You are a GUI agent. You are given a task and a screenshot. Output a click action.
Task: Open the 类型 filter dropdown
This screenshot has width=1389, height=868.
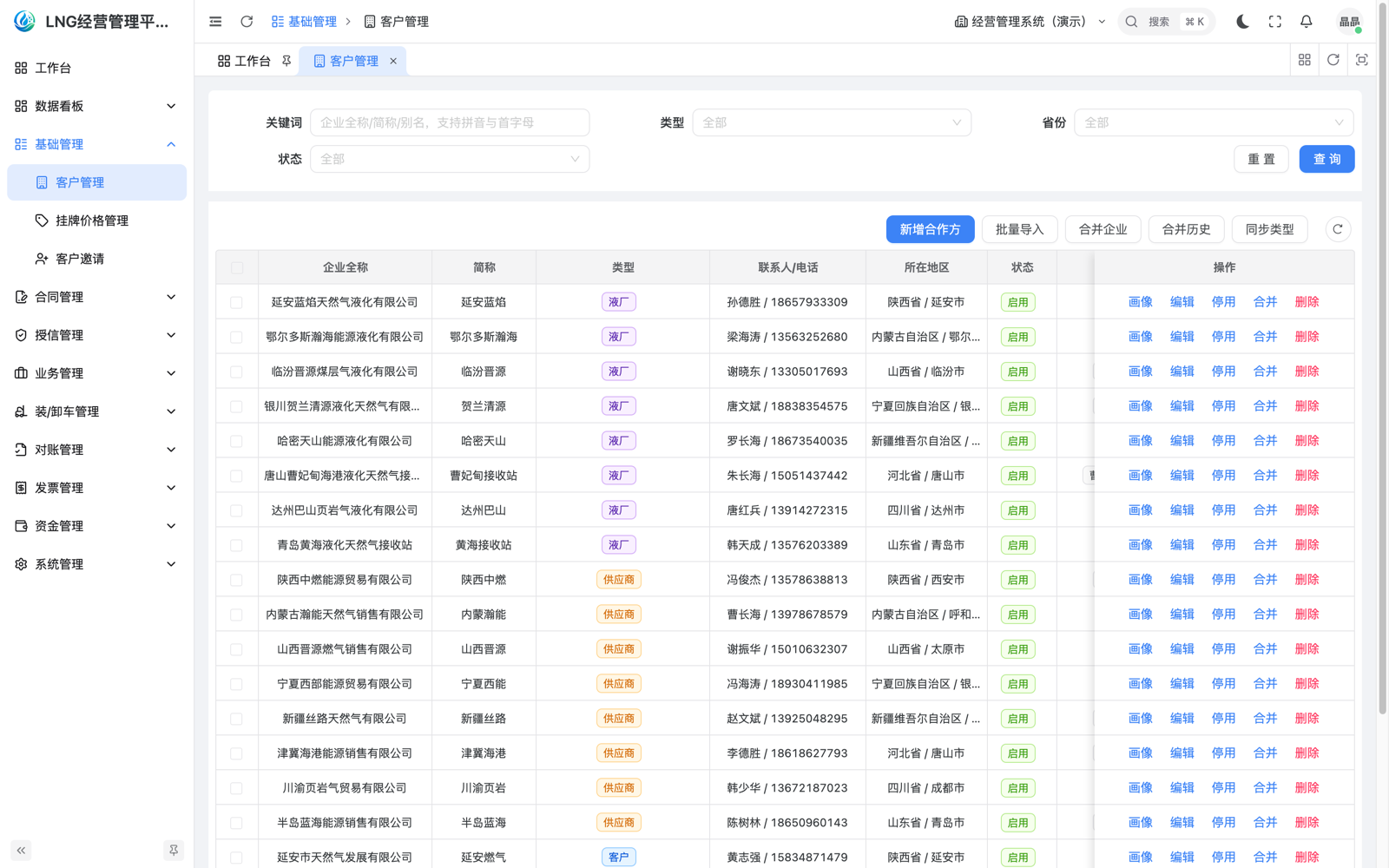[x=832, y=122]
